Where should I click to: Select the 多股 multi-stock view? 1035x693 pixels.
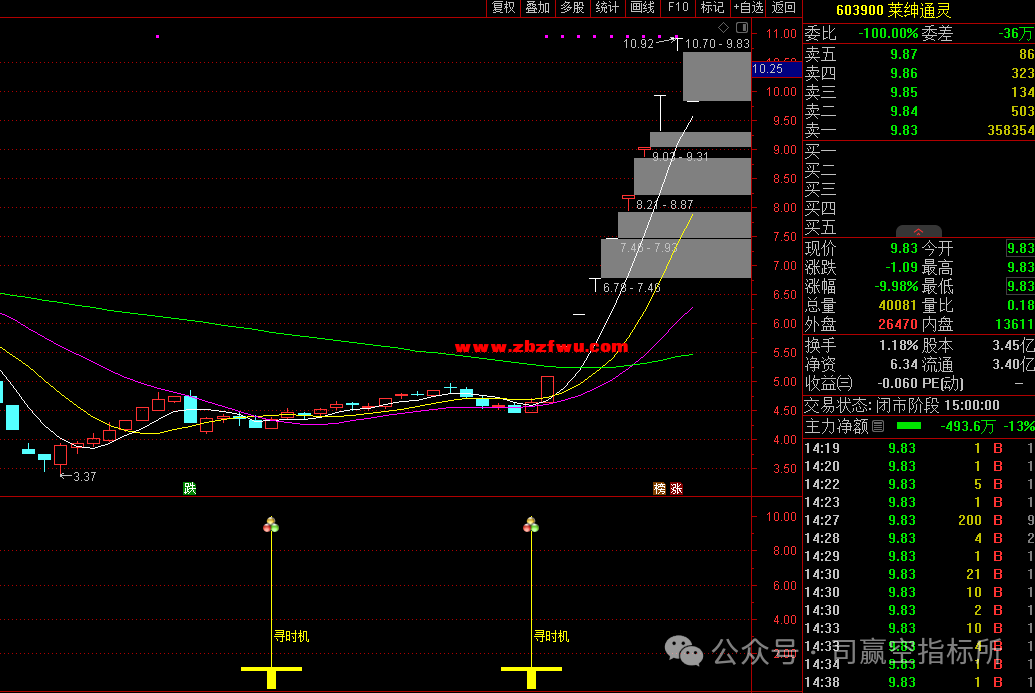coord(572,7)
